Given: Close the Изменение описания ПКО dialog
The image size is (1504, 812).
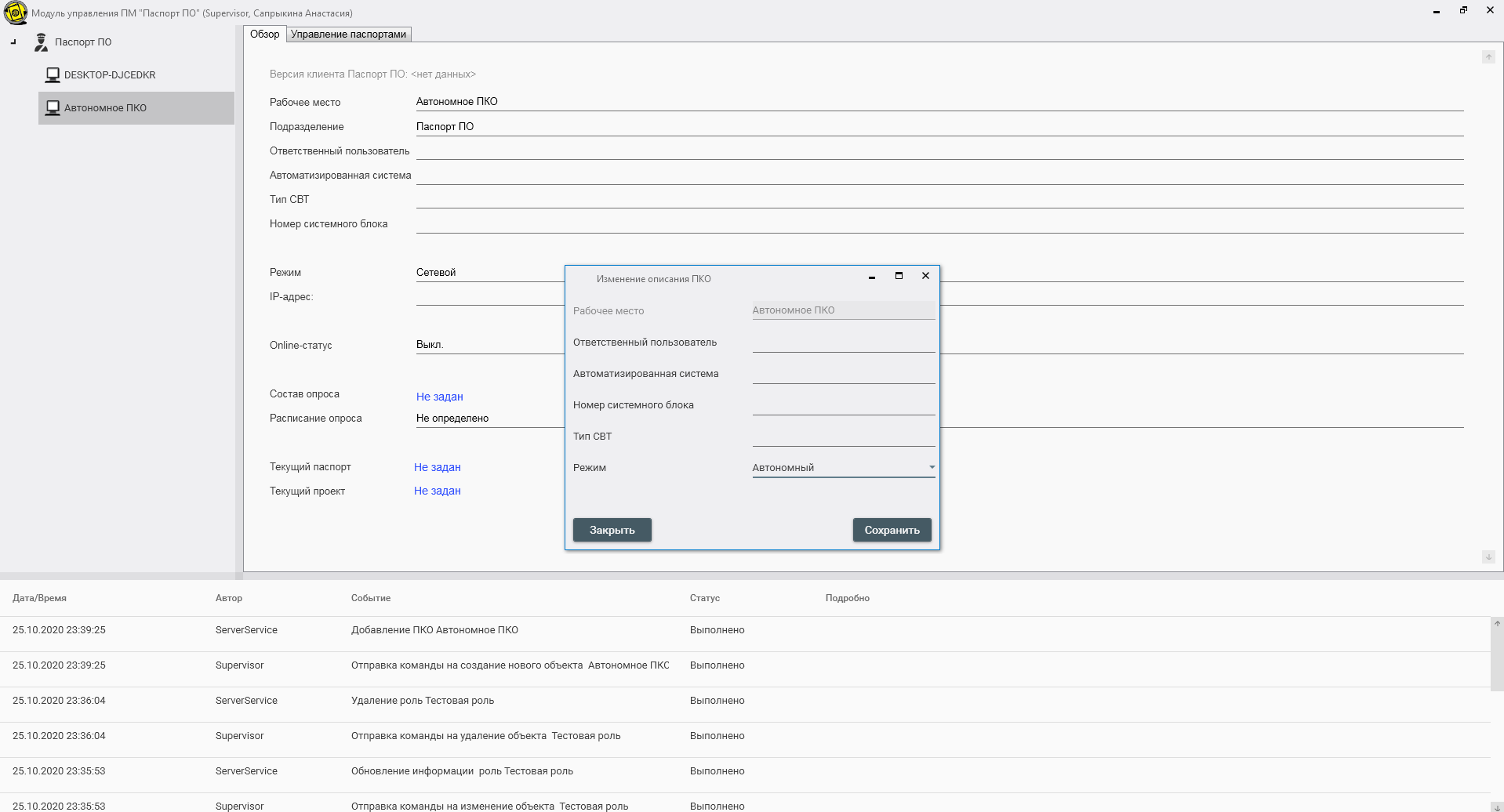Looking at the screenshot, I should tap(926, 276).
